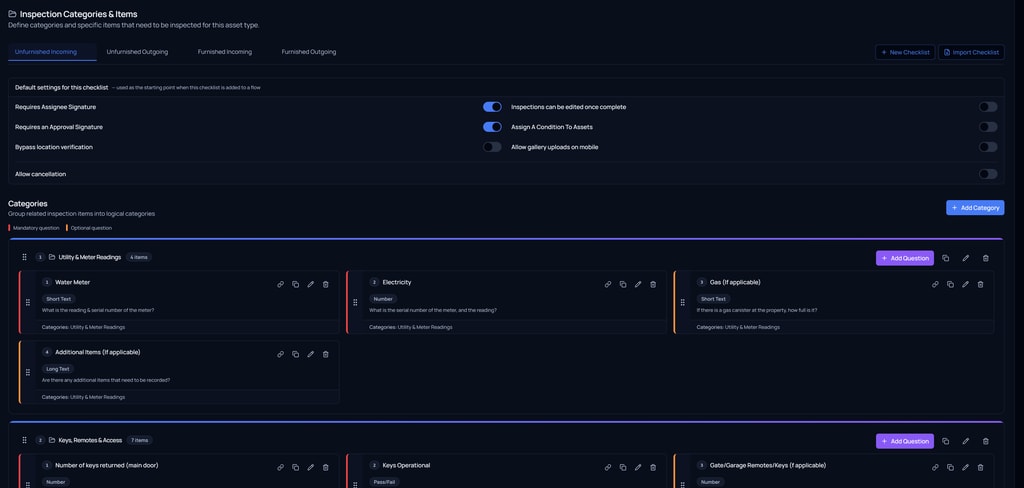The width and height of the screenshot is (1024, 488).
Task: Add Question to Utility & Meter Readings
Action: [904, 258]
